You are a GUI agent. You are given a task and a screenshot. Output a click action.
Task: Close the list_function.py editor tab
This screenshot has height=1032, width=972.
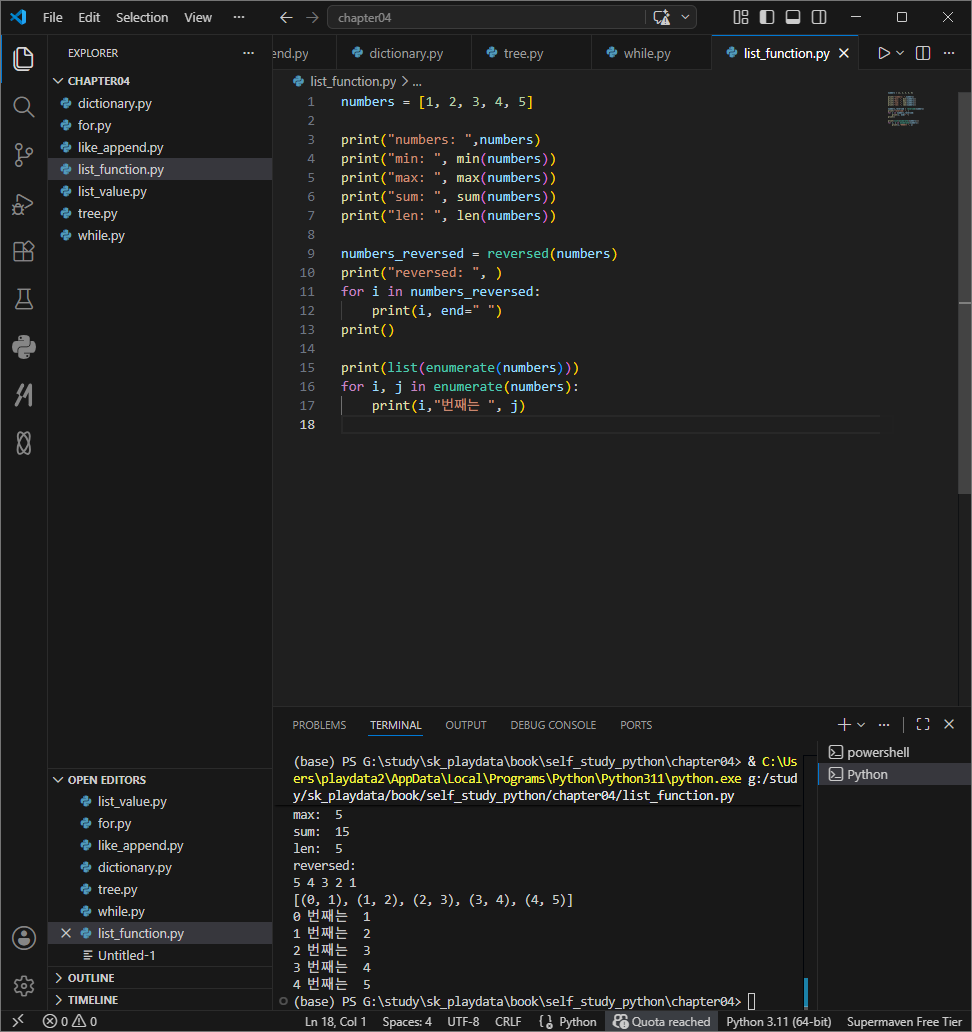click(x=844, y=53)
